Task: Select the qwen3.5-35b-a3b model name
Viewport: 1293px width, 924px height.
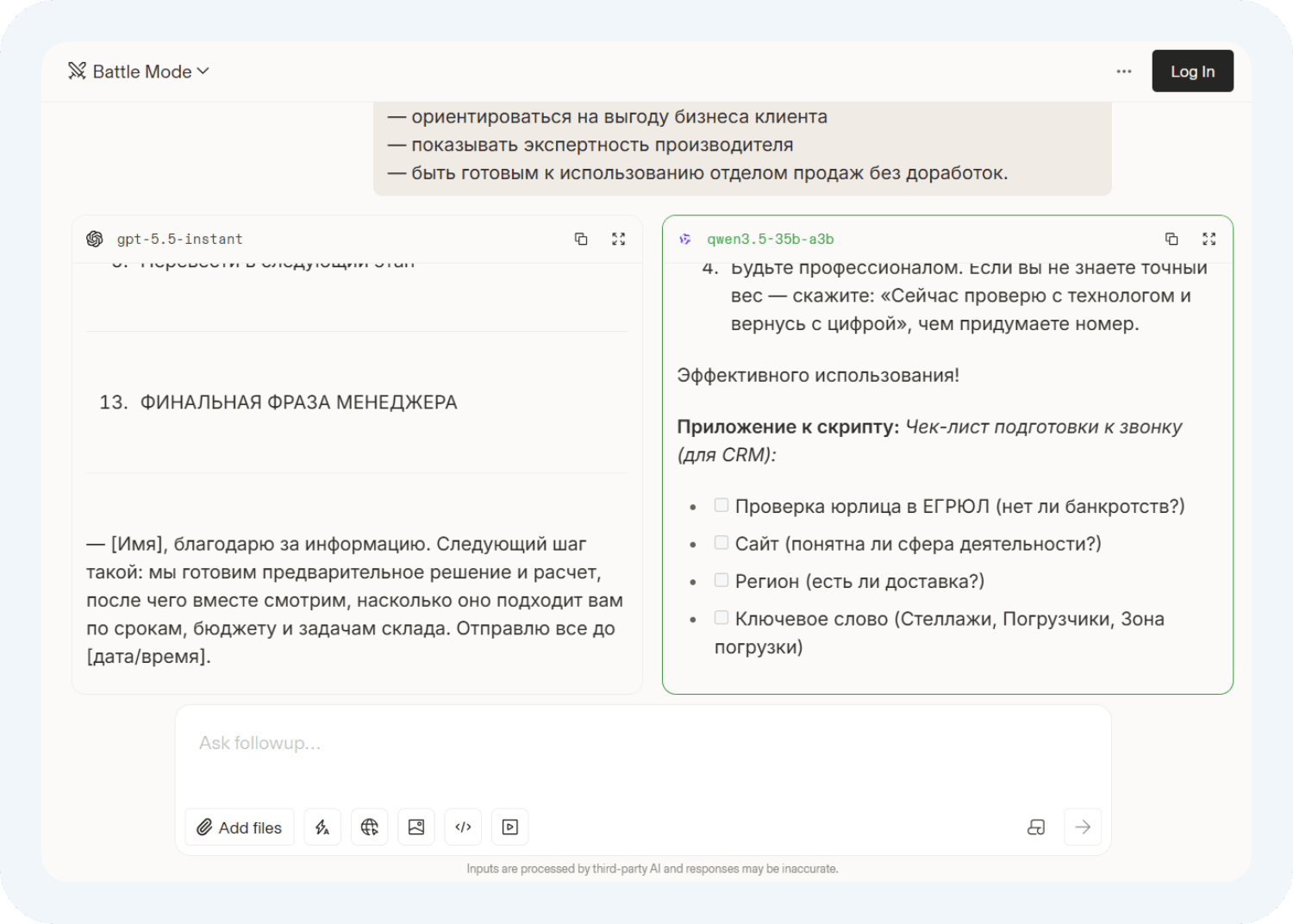Action: pyautogui.click(x=771, y=240)
